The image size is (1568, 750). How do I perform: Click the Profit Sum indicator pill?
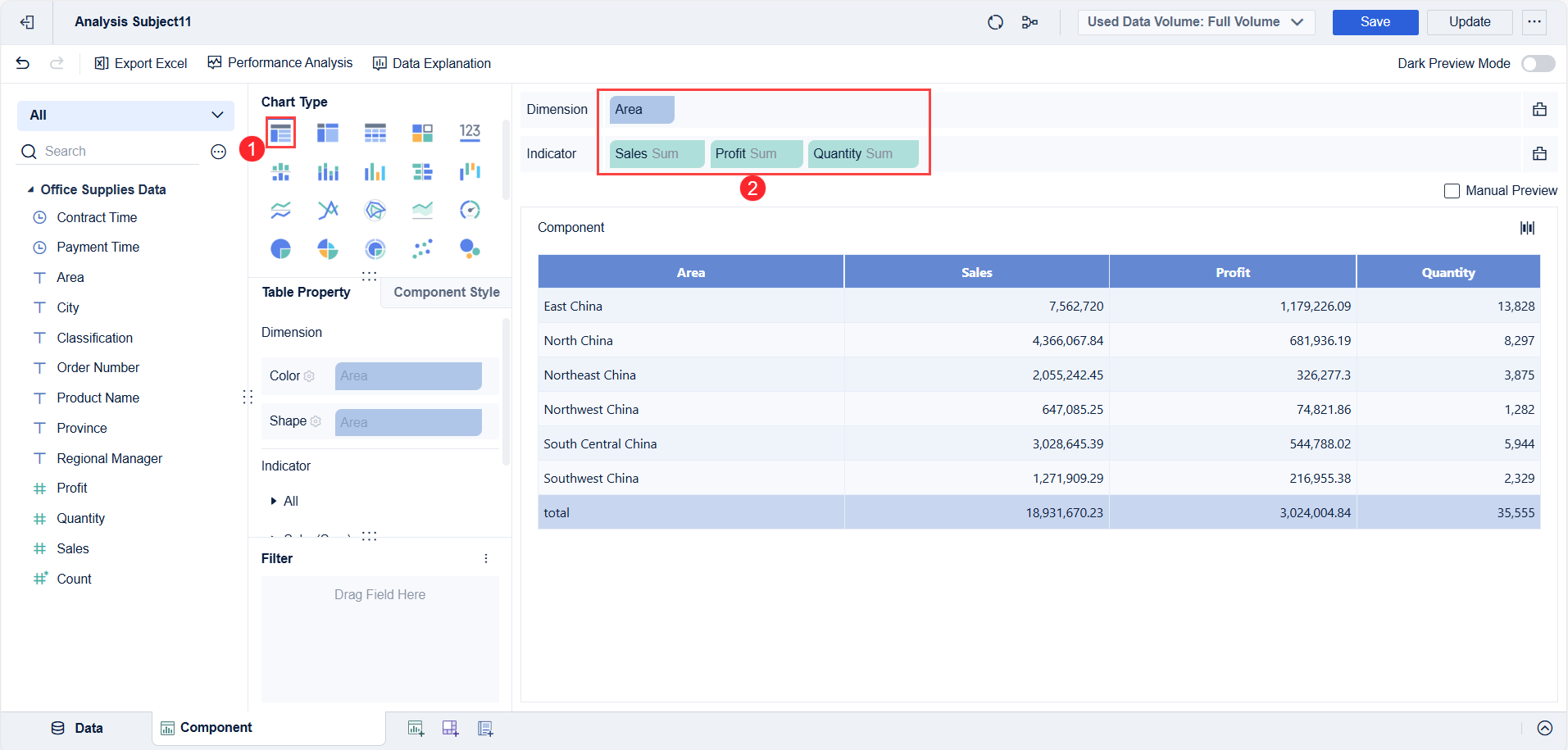point(757,154)
